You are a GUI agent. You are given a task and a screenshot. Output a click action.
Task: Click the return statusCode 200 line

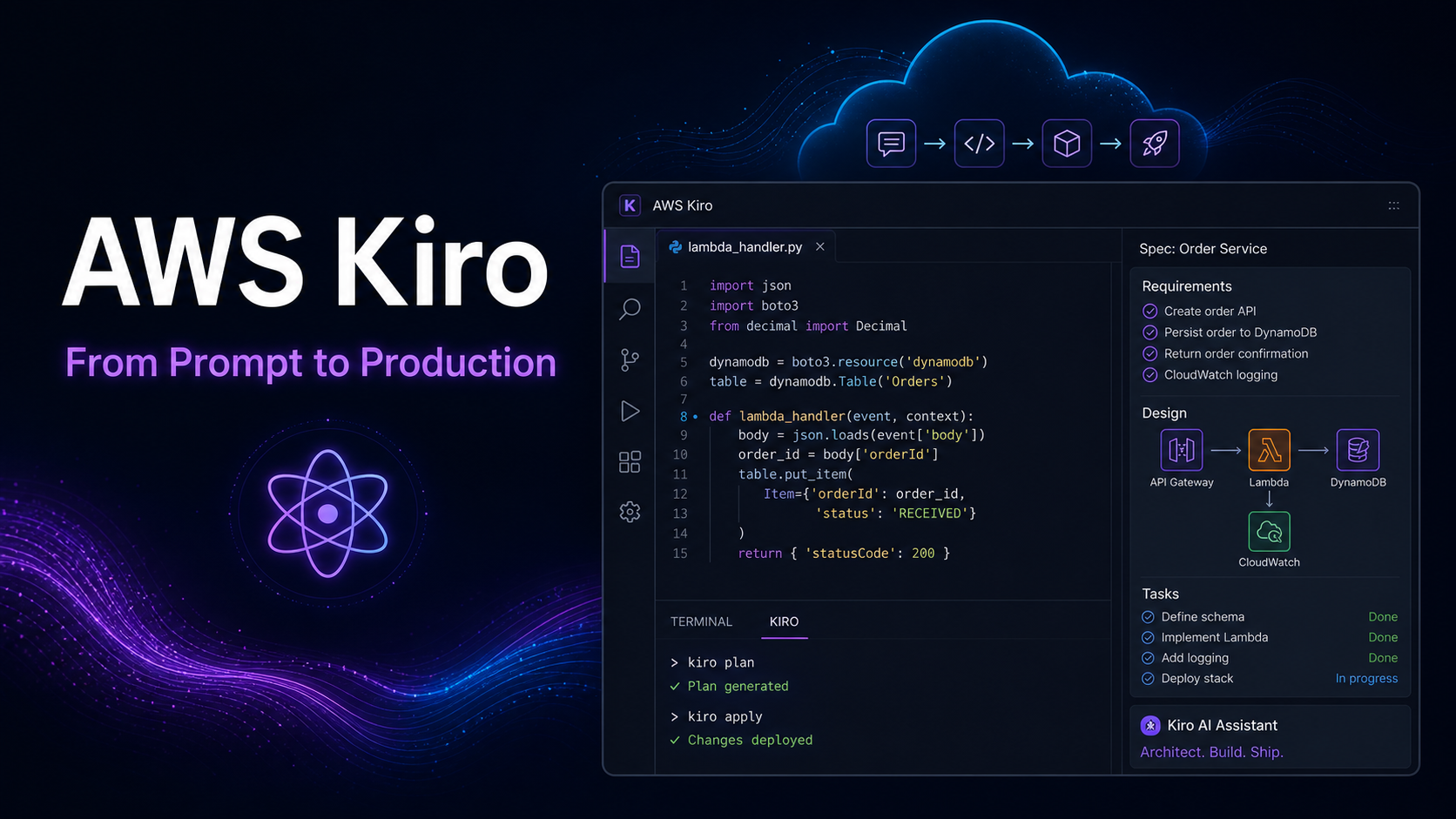click(x=844, y=554)
